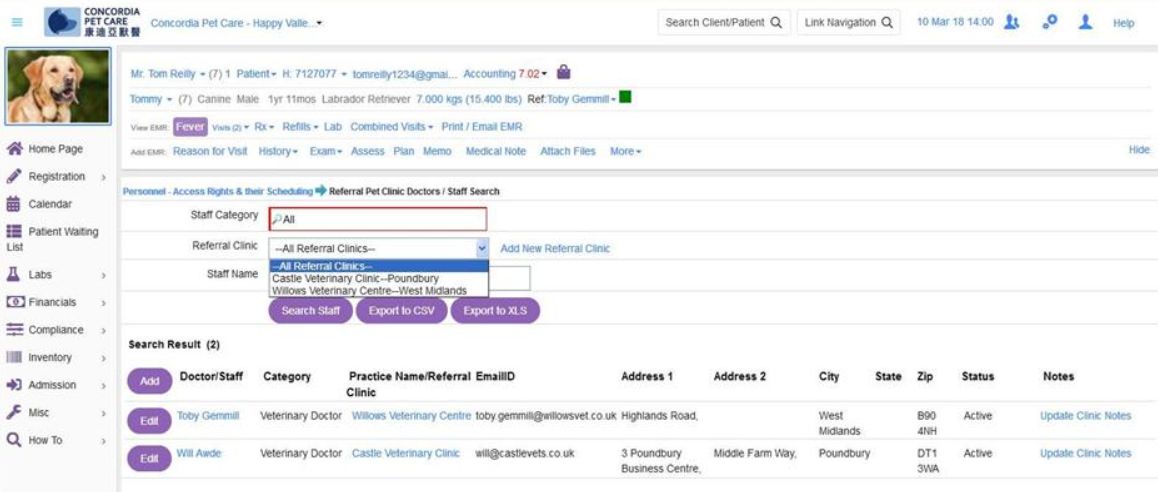Open the Lab link

tap(333, 127)
